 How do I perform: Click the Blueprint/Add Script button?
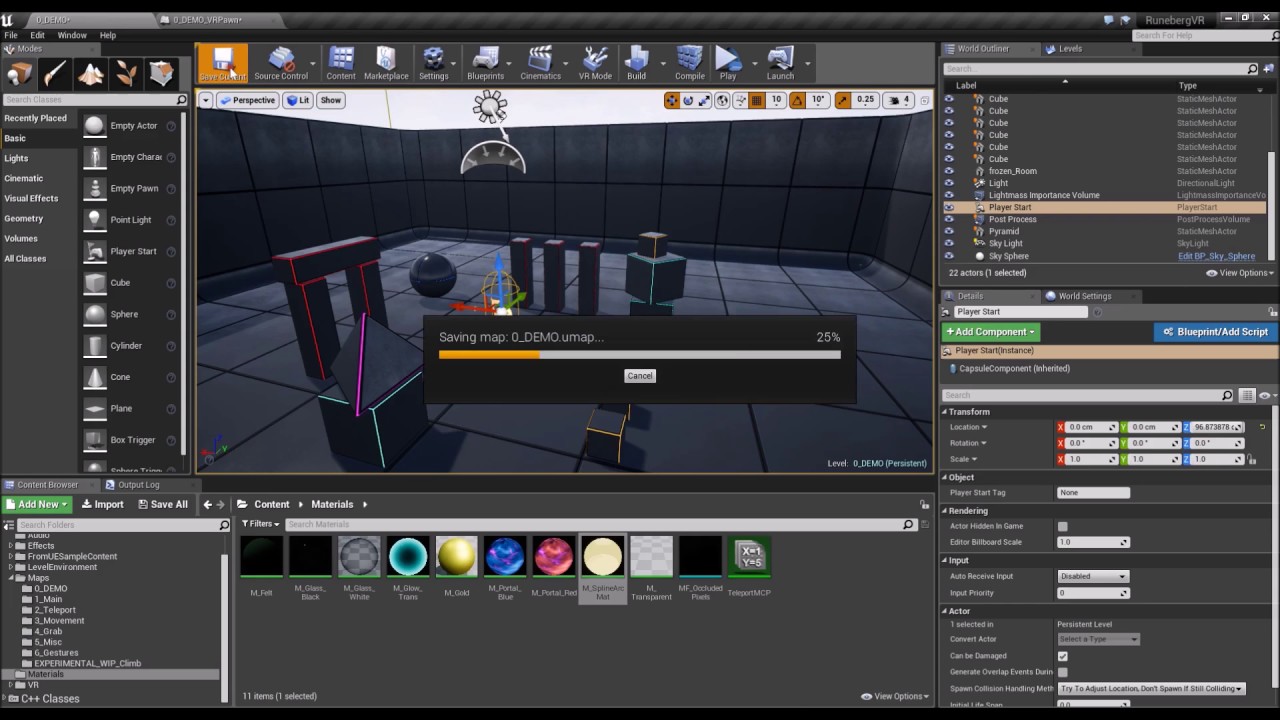[1216, 332]
